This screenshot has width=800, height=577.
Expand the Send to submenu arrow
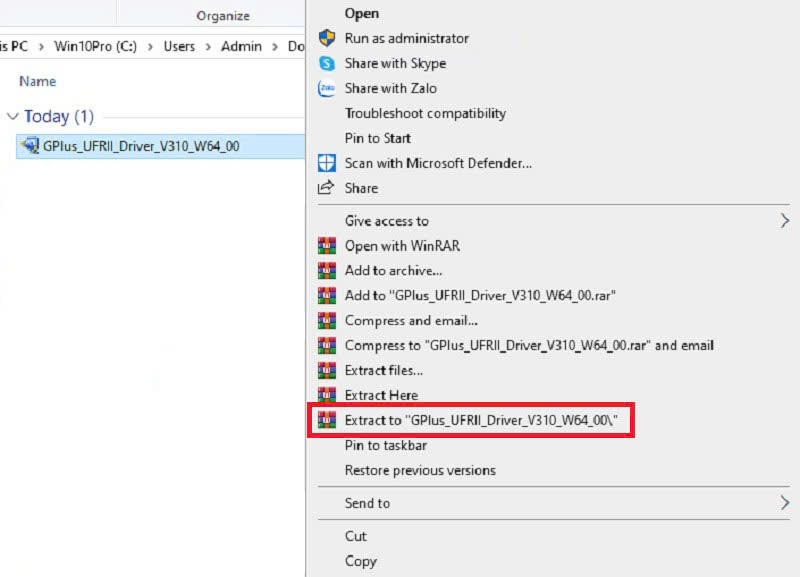click(784, 503)
